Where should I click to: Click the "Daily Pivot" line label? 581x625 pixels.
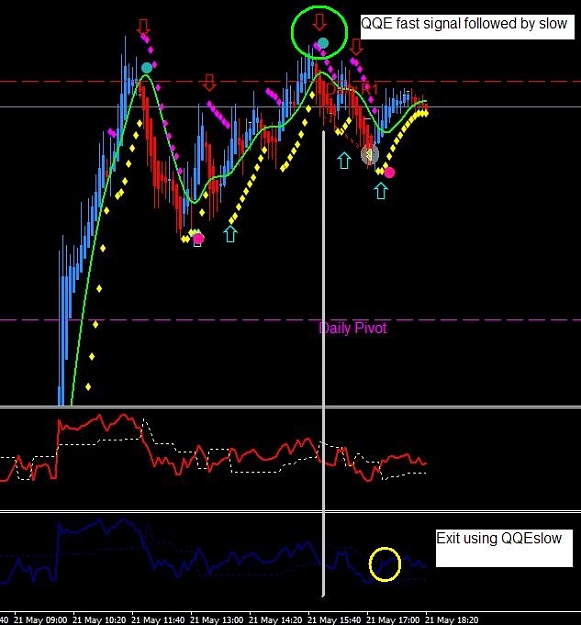(353, 328)
